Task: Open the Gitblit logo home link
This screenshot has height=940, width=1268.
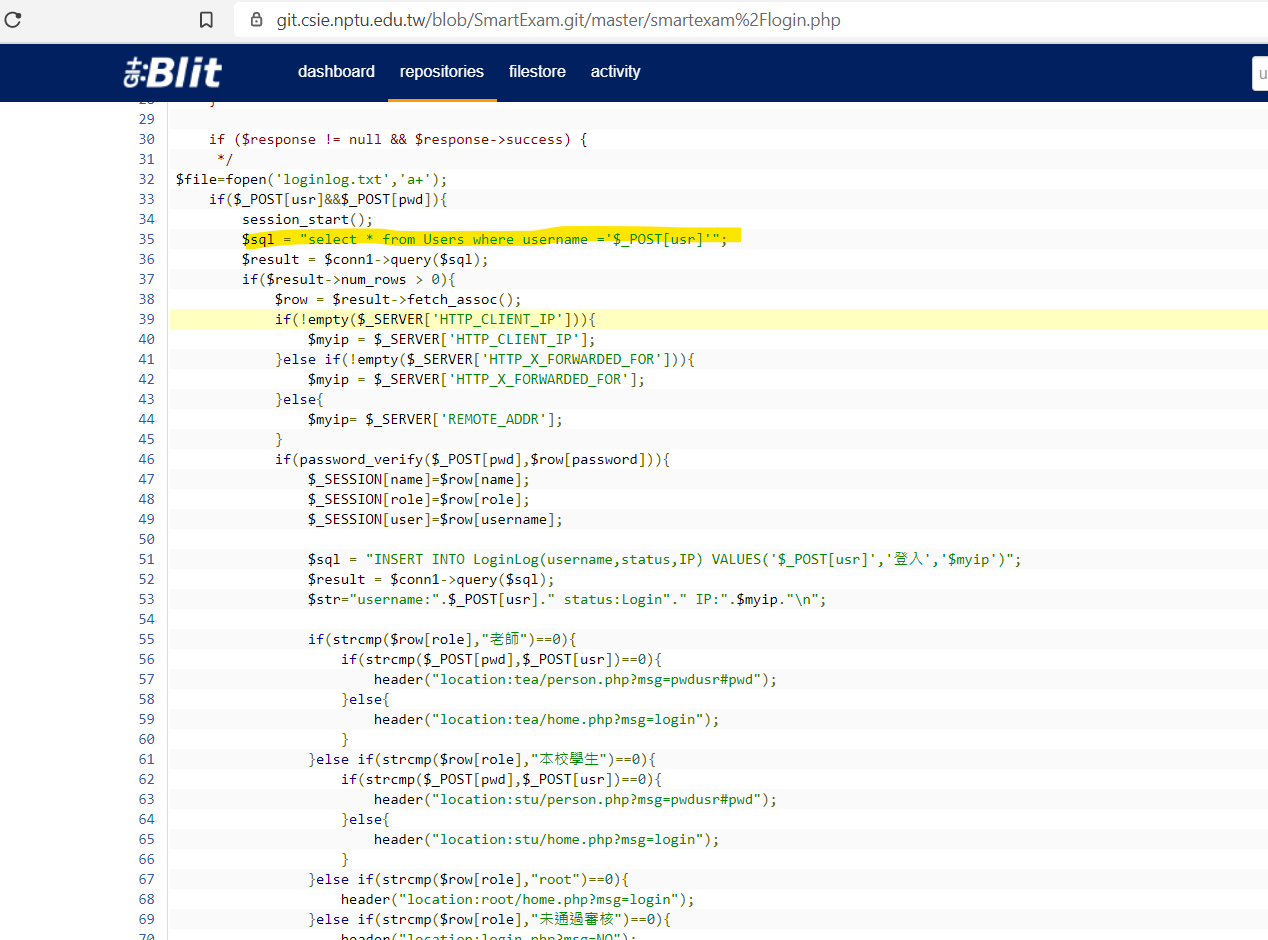Action: tap(172, 72)
